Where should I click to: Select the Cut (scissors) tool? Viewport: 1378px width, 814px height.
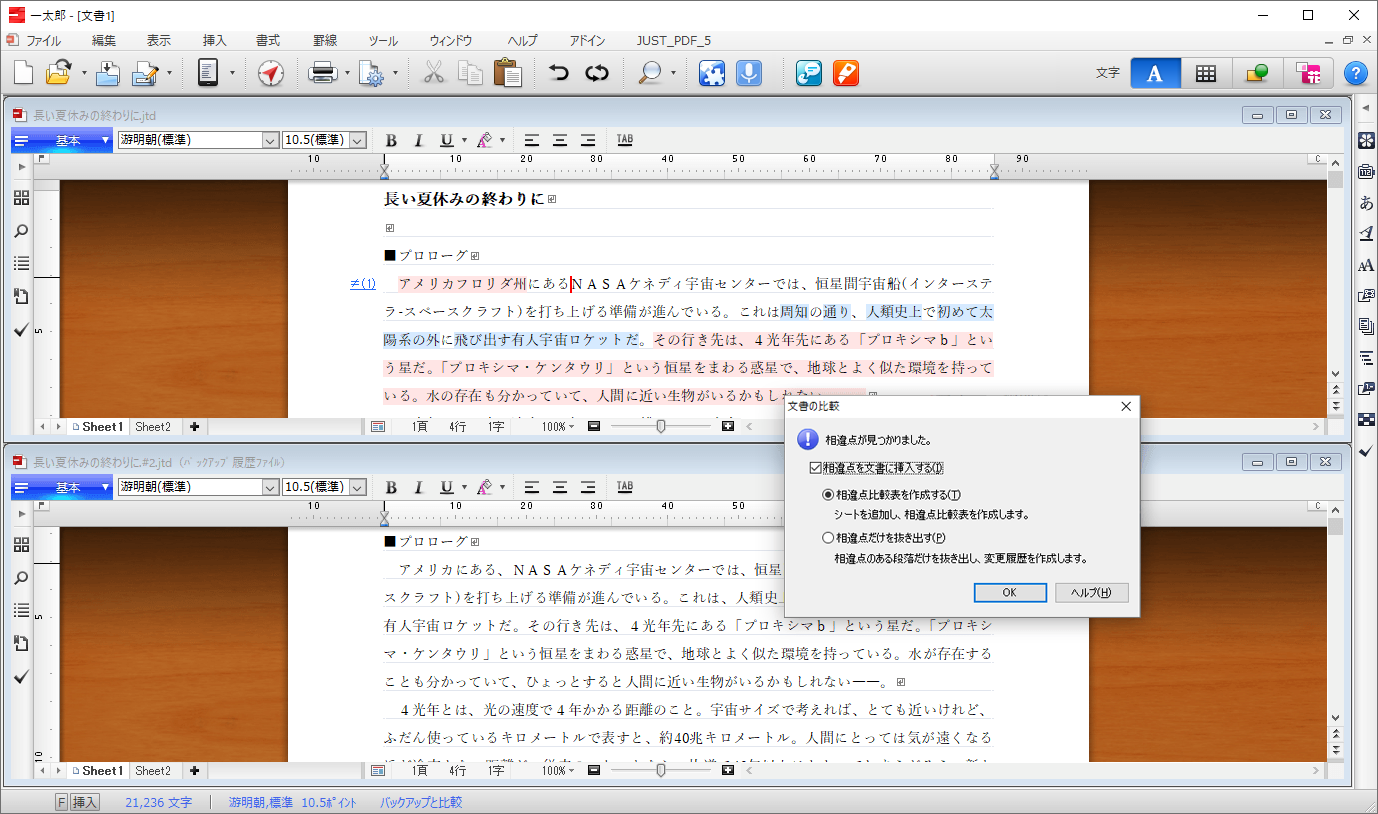coord(433,72)
